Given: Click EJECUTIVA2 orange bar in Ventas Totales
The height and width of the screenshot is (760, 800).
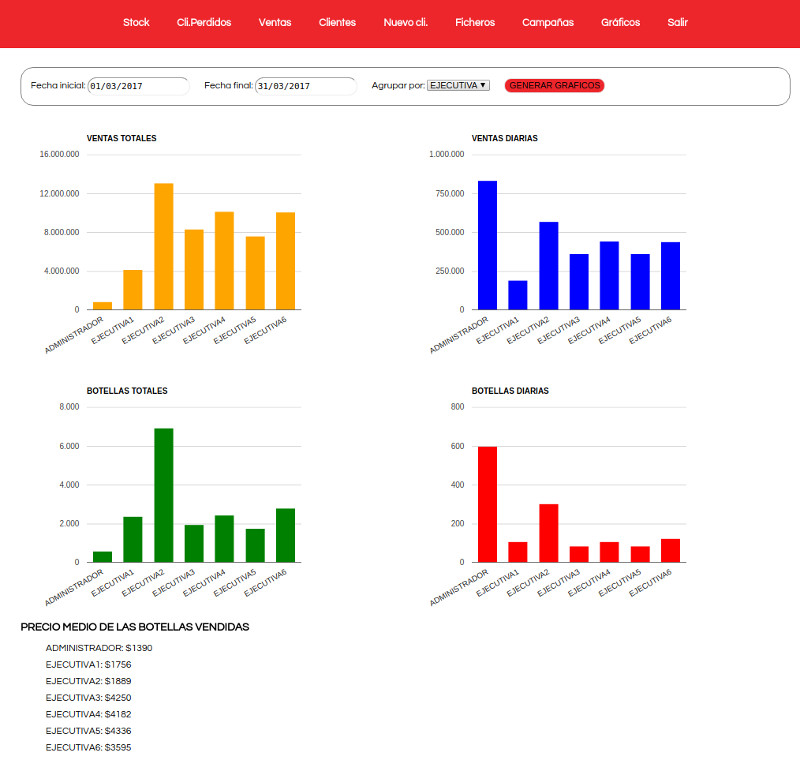Looking at the screenshot, I should [163, 246].
